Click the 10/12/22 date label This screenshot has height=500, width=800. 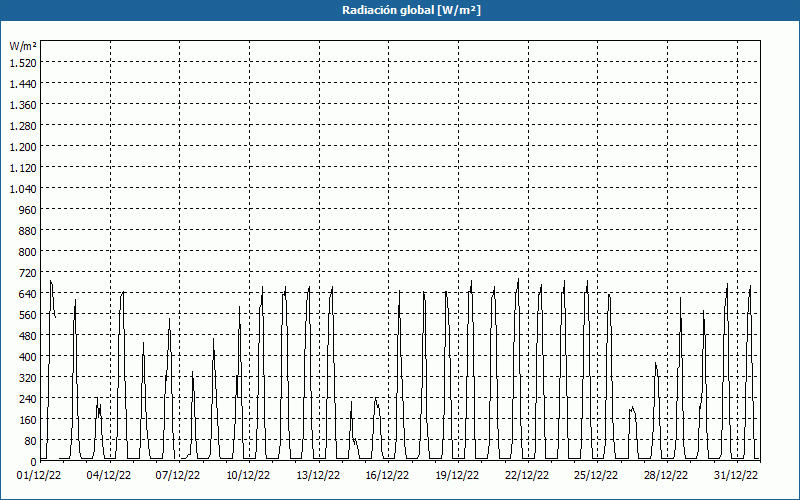point(248,475)
